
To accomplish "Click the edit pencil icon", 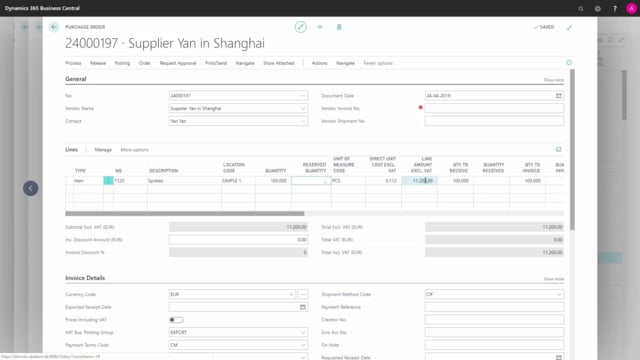I will click(300, 27).
